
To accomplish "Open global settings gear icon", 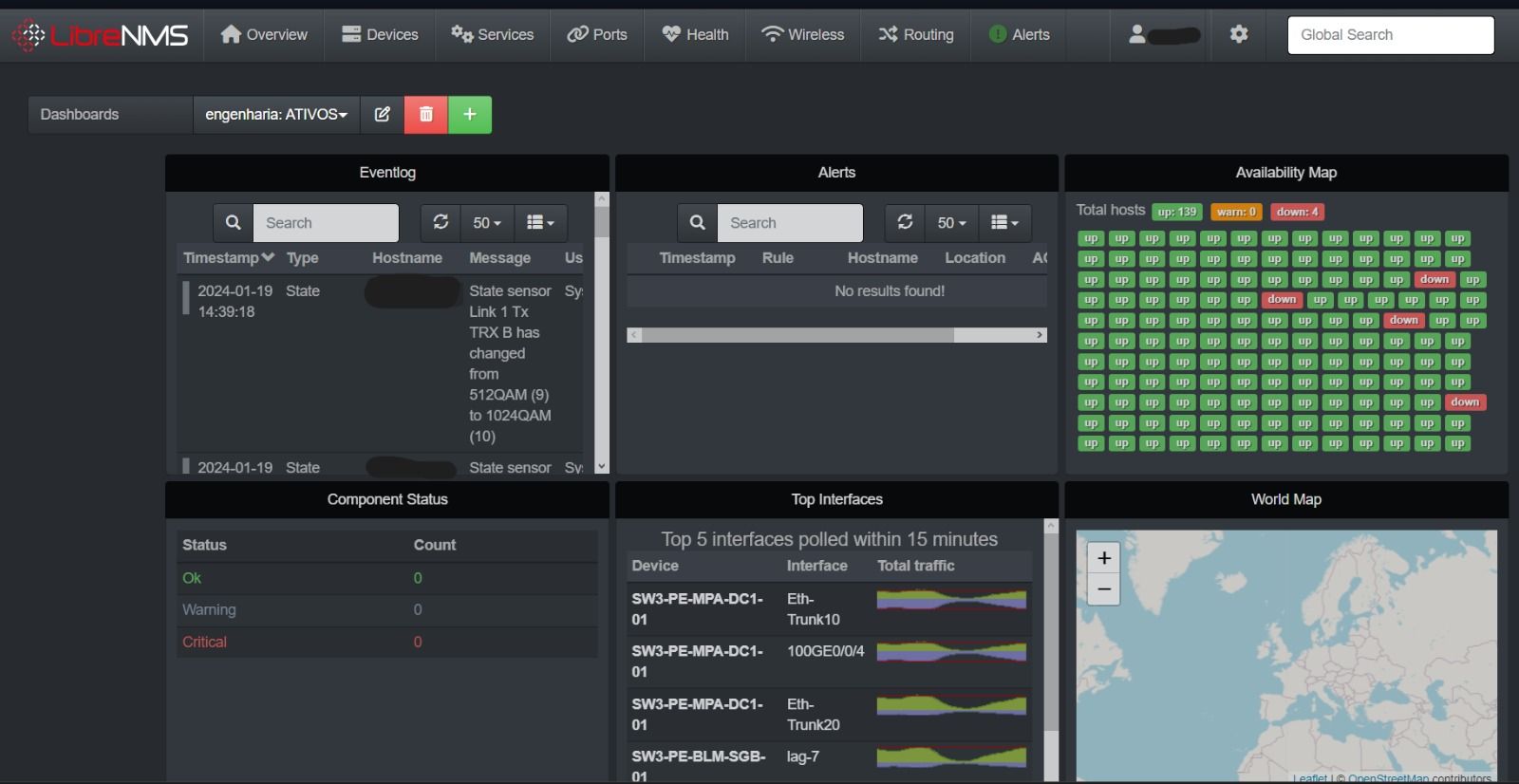I will [x=1239, y=34].
